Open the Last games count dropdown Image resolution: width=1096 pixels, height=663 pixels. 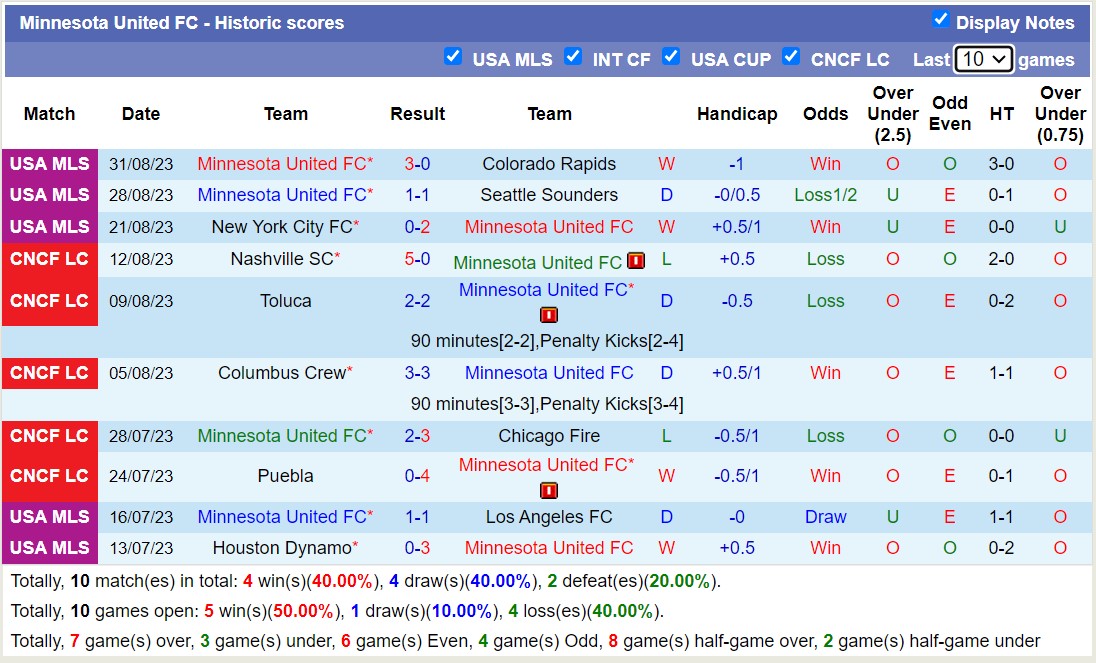[x=983, y=59]
